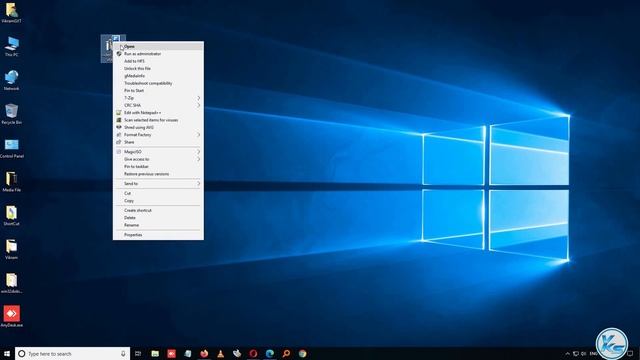Open the Windows Start menu
This screenshot has width=640, height=360.
[7, 353]
